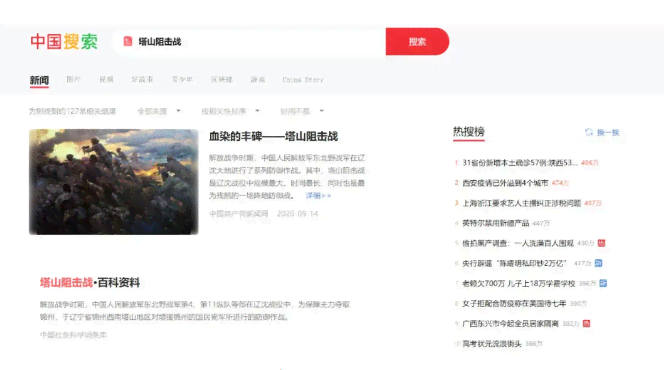Open hot search 广西东兴市今起全员居家隔离
This screenshot has width=664, height=370.
coord(511,323)
